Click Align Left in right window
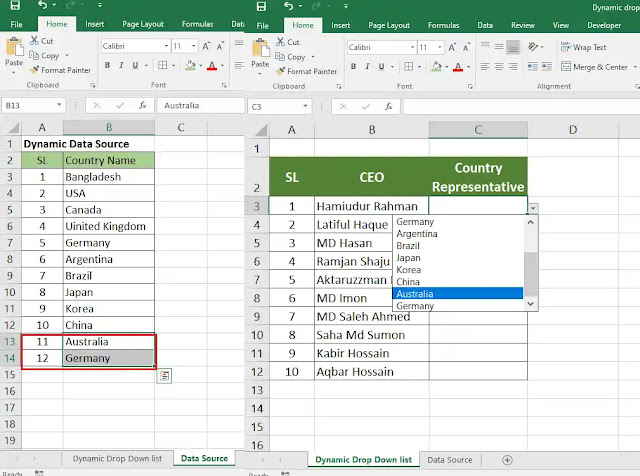This screenshot has width=640, height=476. point(485,67)
